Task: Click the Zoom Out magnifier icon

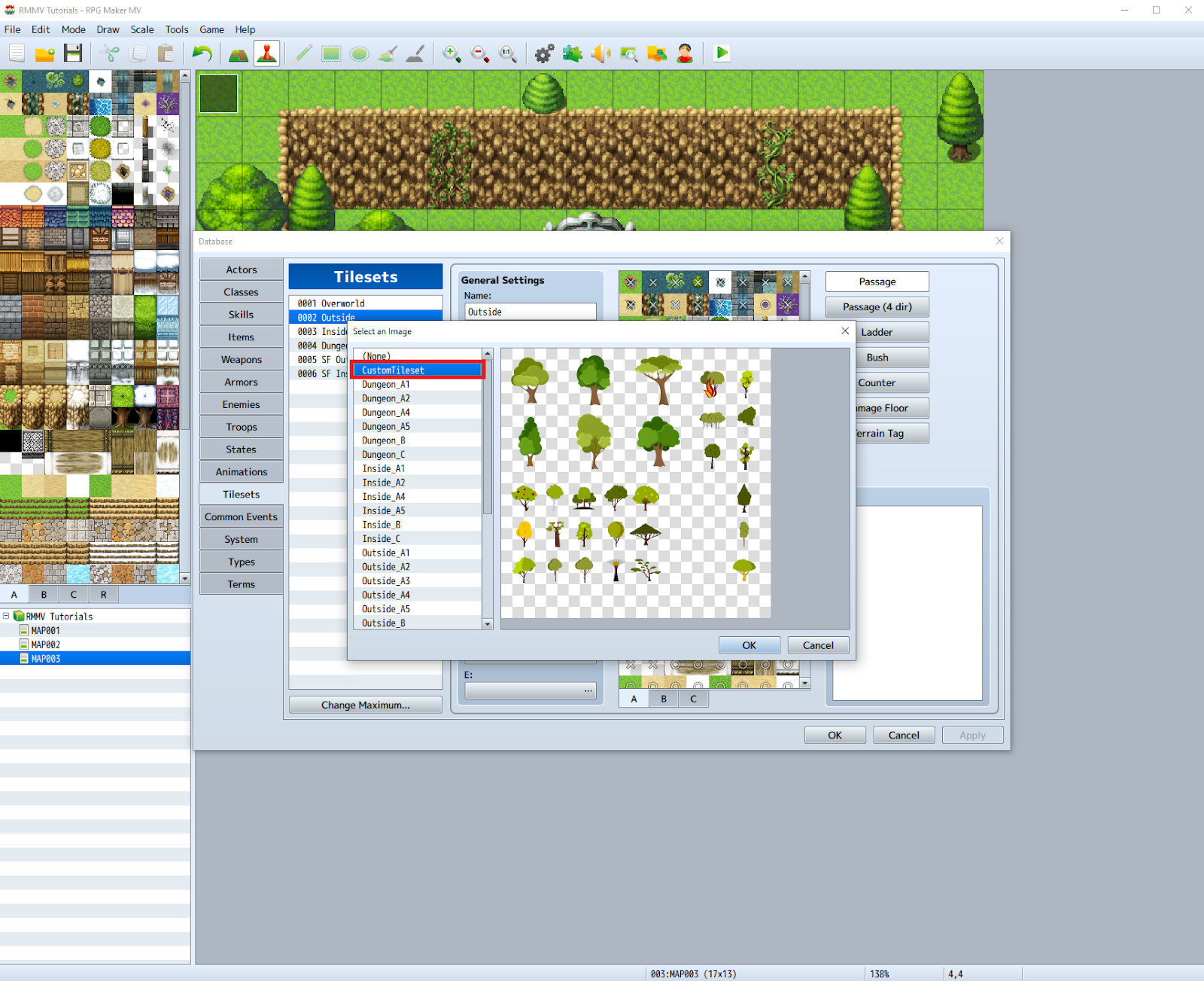Action: click(479, 53)
